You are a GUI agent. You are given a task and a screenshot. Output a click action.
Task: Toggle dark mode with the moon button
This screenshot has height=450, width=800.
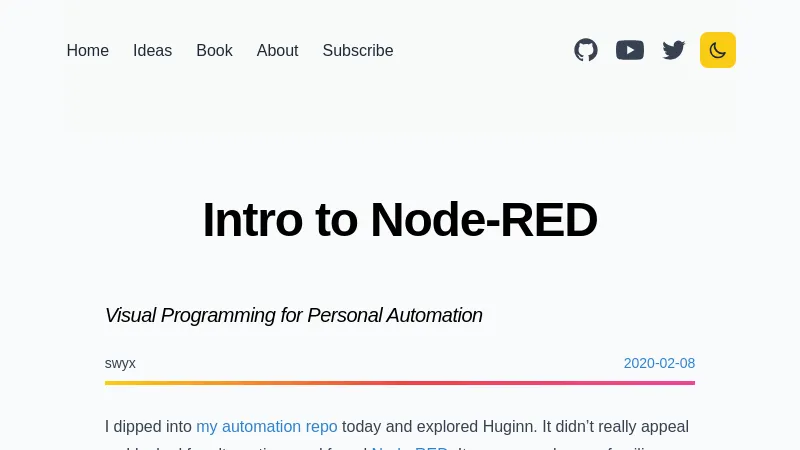(x=718, y=50)
